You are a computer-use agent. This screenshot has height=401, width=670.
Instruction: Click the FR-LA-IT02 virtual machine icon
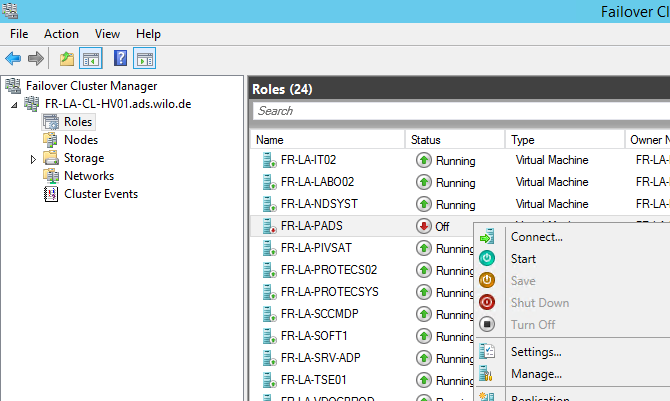(268, 160)
